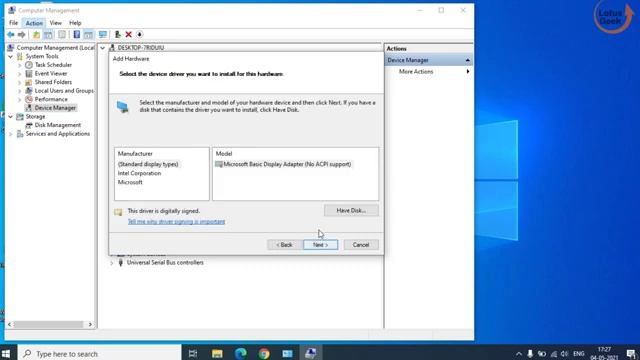Select Microsoft Basic Display Adapter model
The width and height of the screenshot is (640, 360).
tap(287, 164)
